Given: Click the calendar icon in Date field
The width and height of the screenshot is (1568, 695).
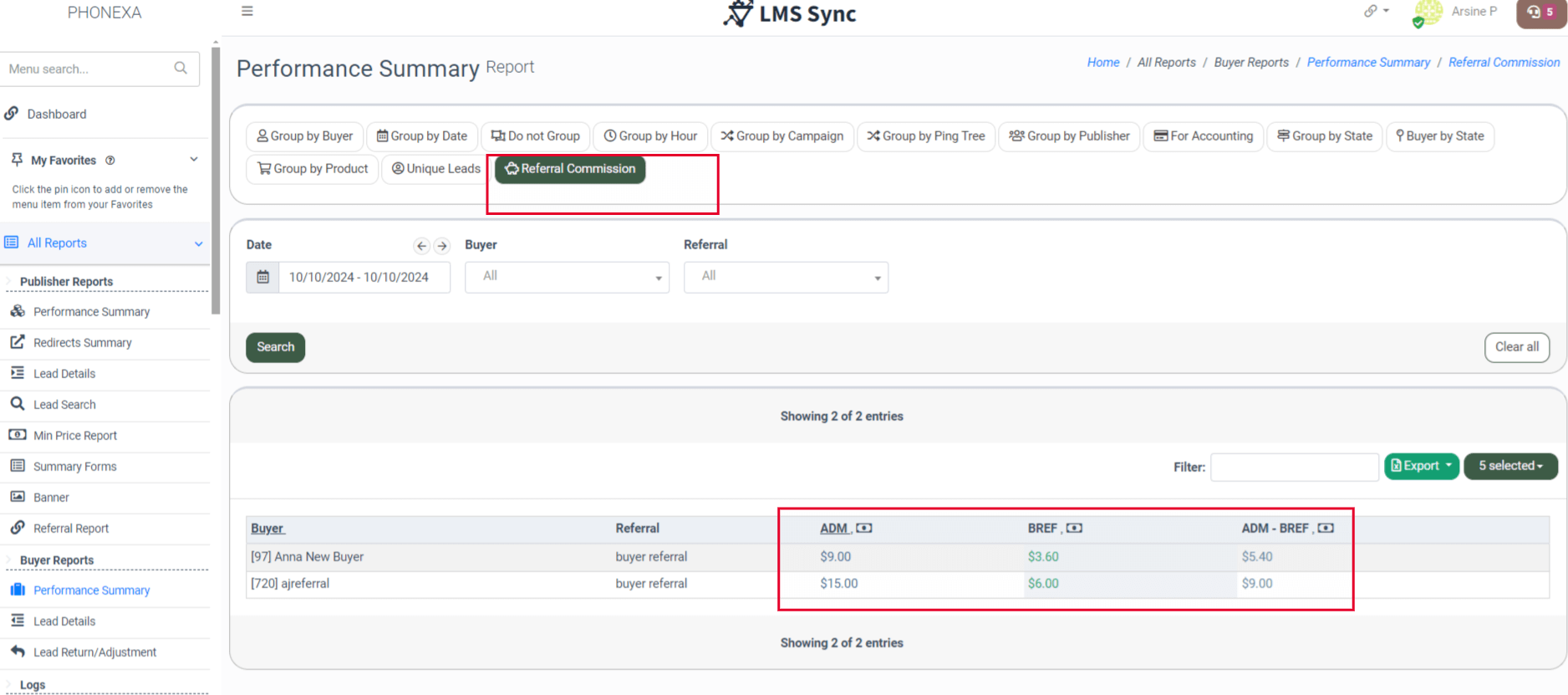Looking at the screenshot, I should pyautogui.click(x=262, y=277).
